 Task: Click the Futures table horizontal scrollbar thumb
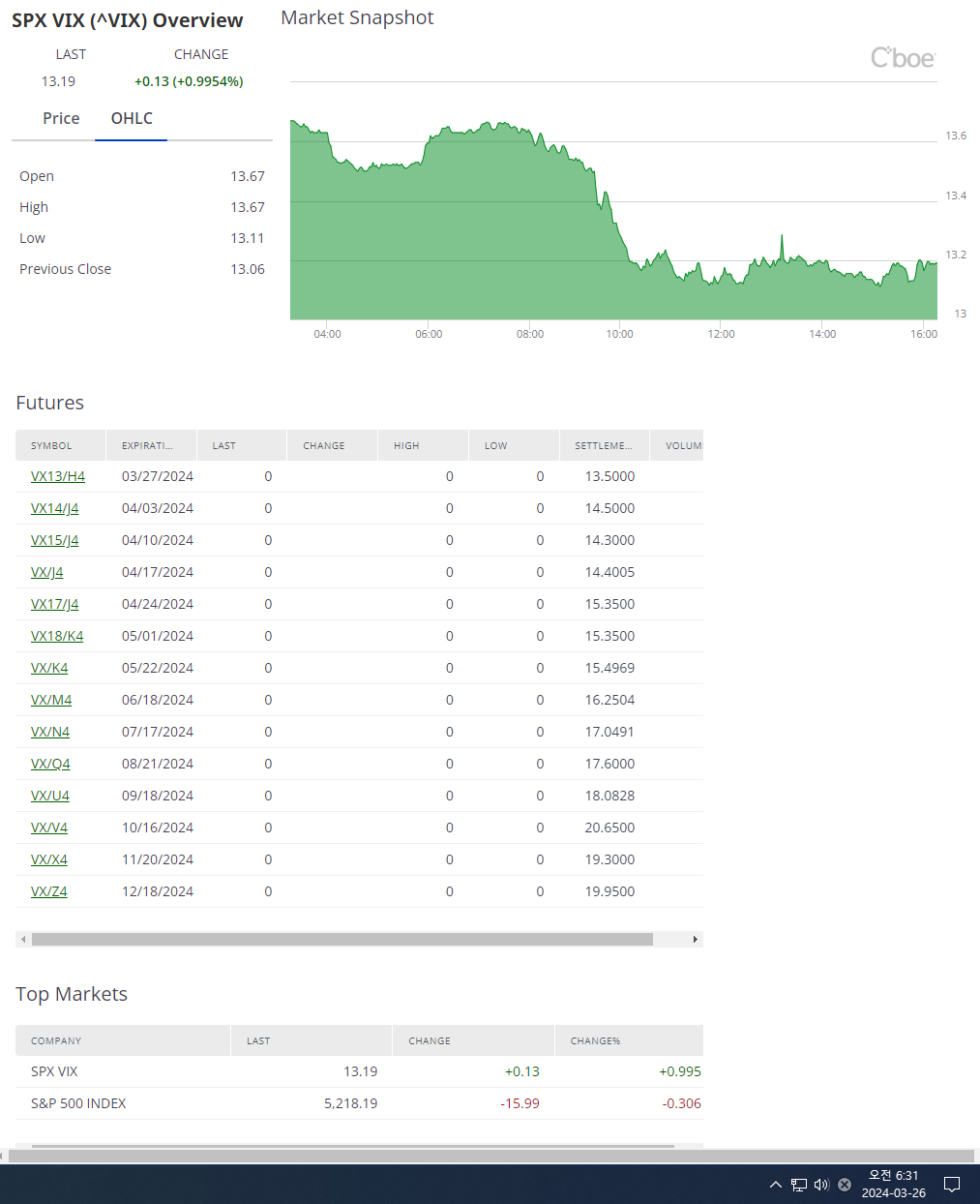[342, 939]
